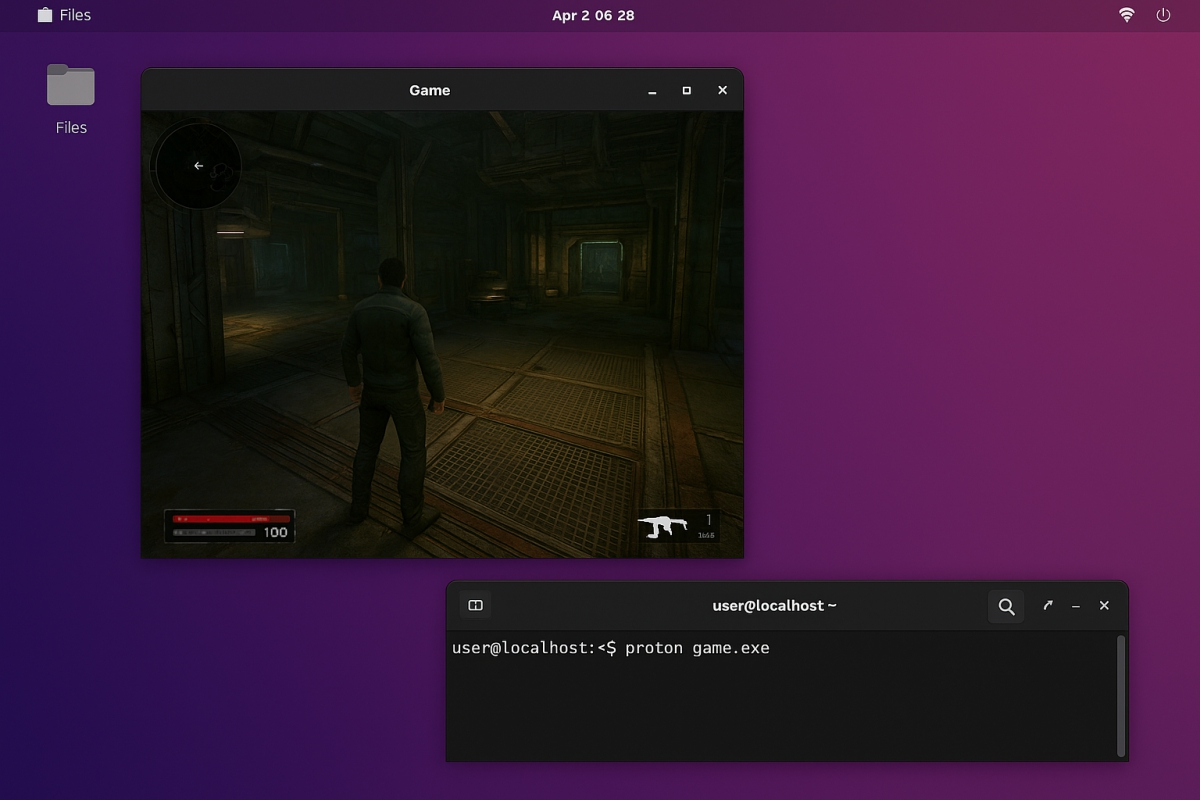Open the power menu icon
1200x800 pixels.
(1163, 15)
